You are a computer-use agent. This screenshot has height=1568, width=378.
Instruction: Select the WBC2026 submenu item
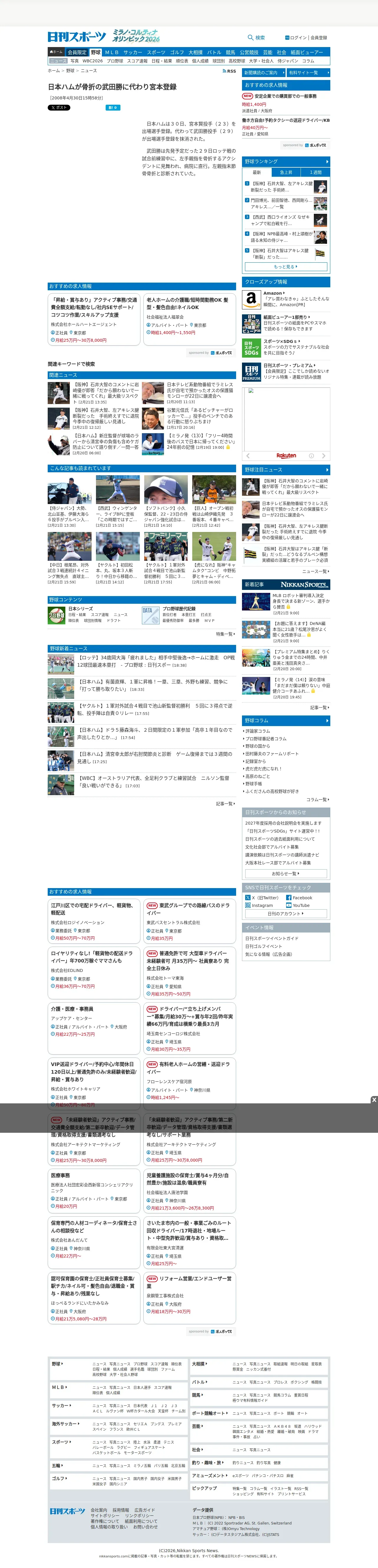tap(93, 61)
